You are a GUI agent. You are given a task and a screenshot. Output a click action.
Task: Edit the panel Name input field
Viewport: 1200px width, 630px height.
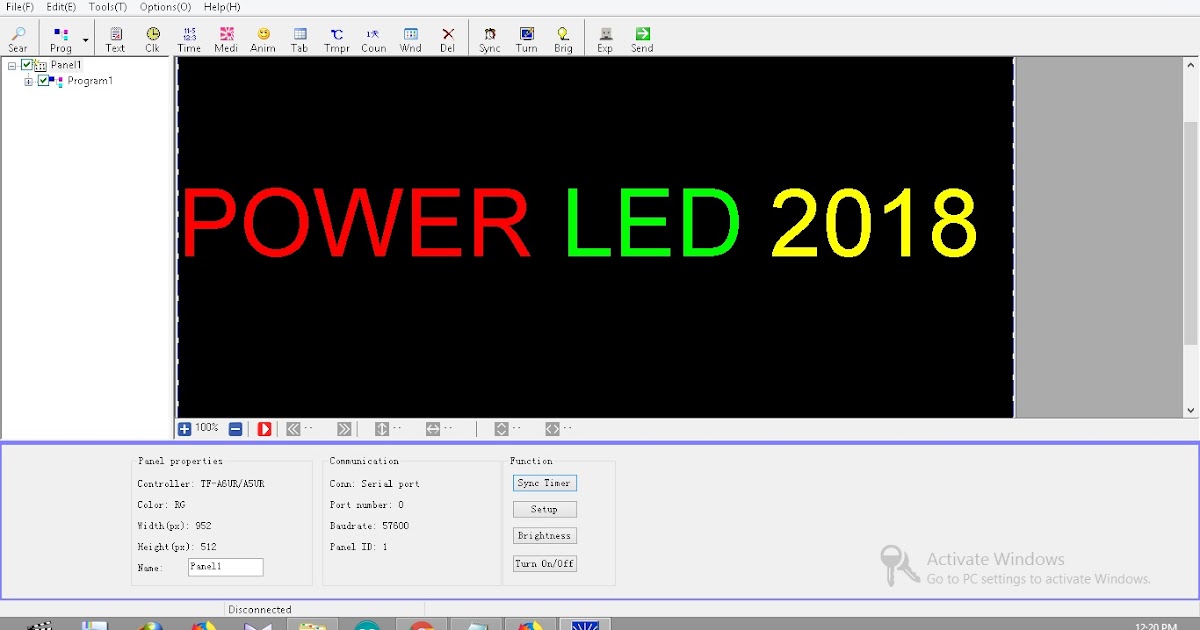[x=225, y=567]
